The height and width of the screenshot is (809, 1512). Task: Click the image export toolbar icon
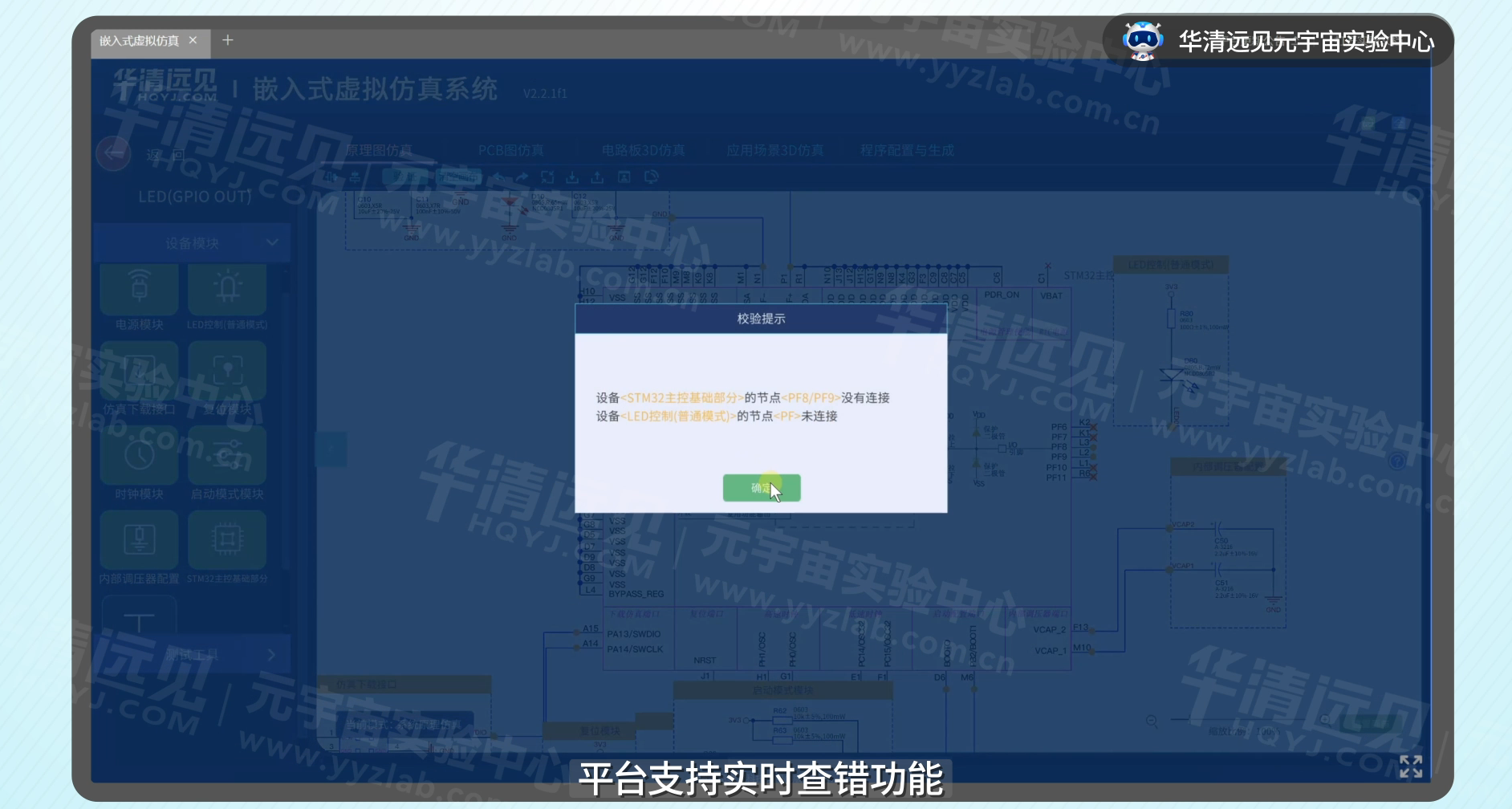coord(624,177)
